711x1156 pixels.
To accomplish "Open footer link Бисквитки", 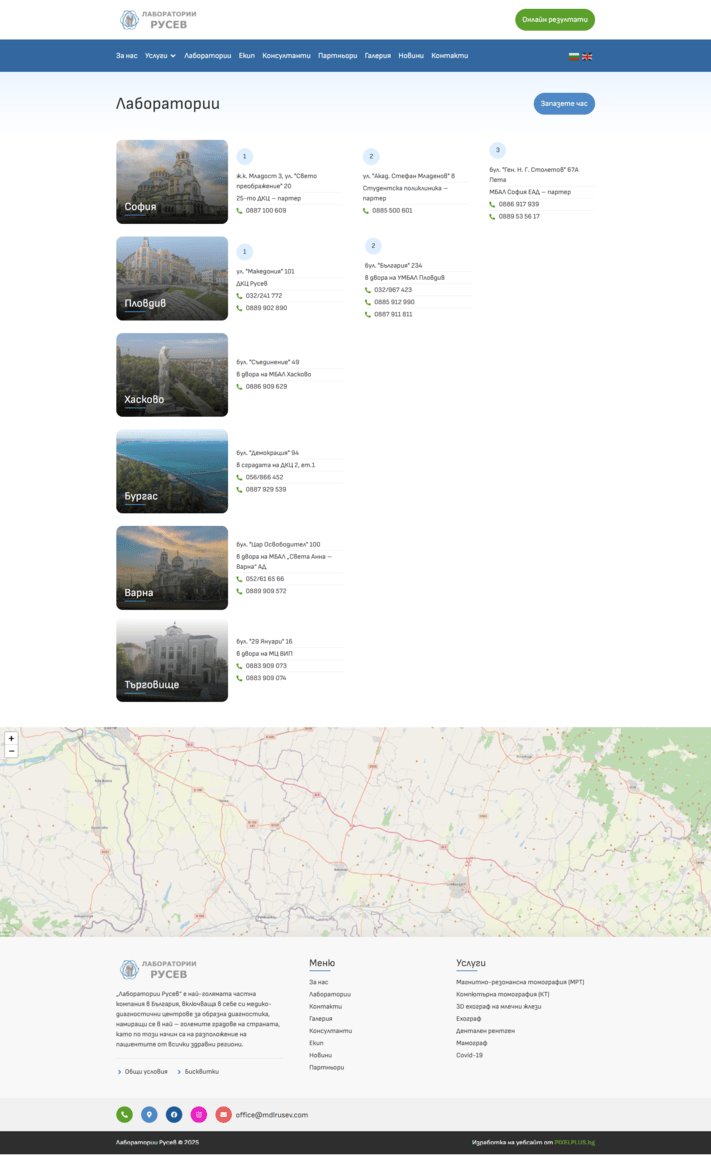I will 201,1072.
